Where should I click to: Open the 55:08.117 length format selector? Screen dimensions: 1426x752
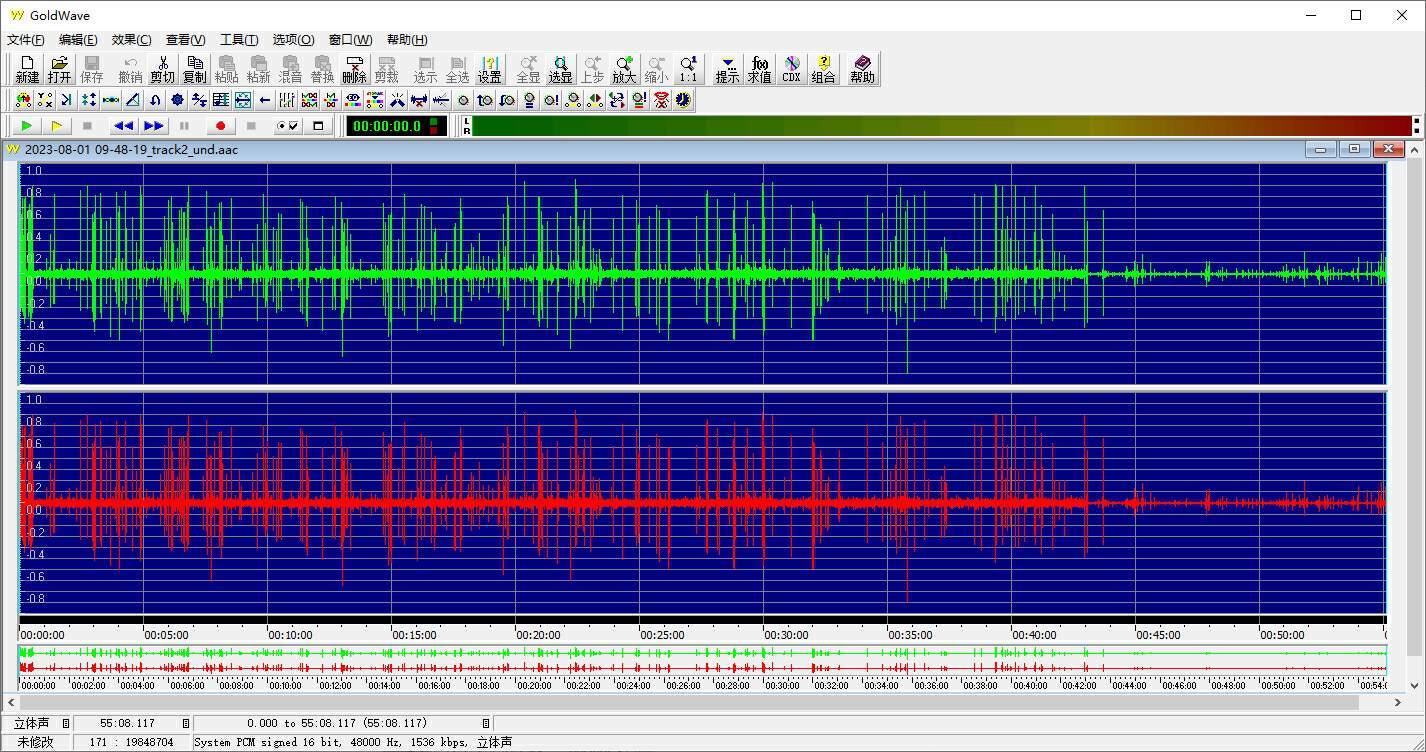point(185,723)
